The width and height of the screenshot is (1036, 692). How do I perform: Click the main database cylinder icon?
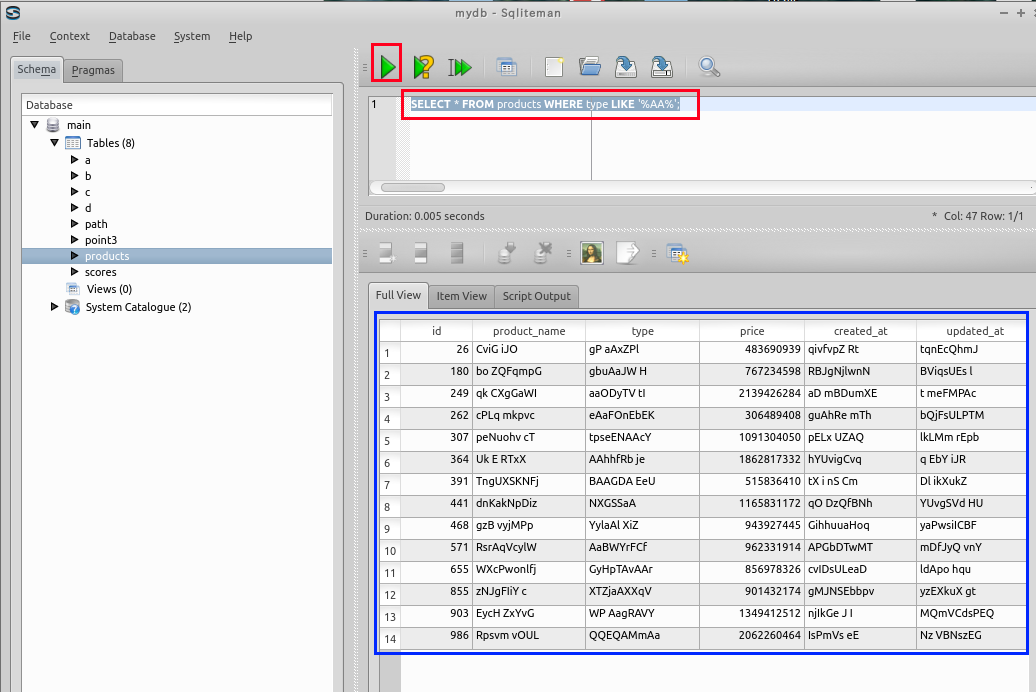click(54, 125)
